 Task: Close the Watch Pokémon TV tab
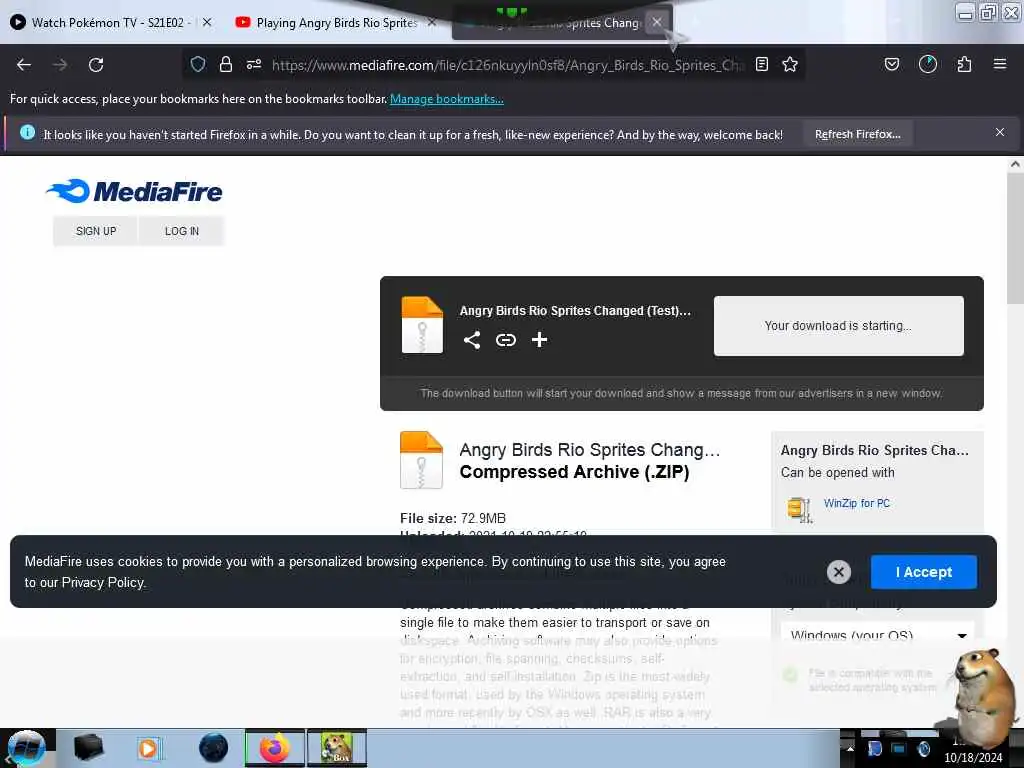pyautogui.click(x=207, y=22)
